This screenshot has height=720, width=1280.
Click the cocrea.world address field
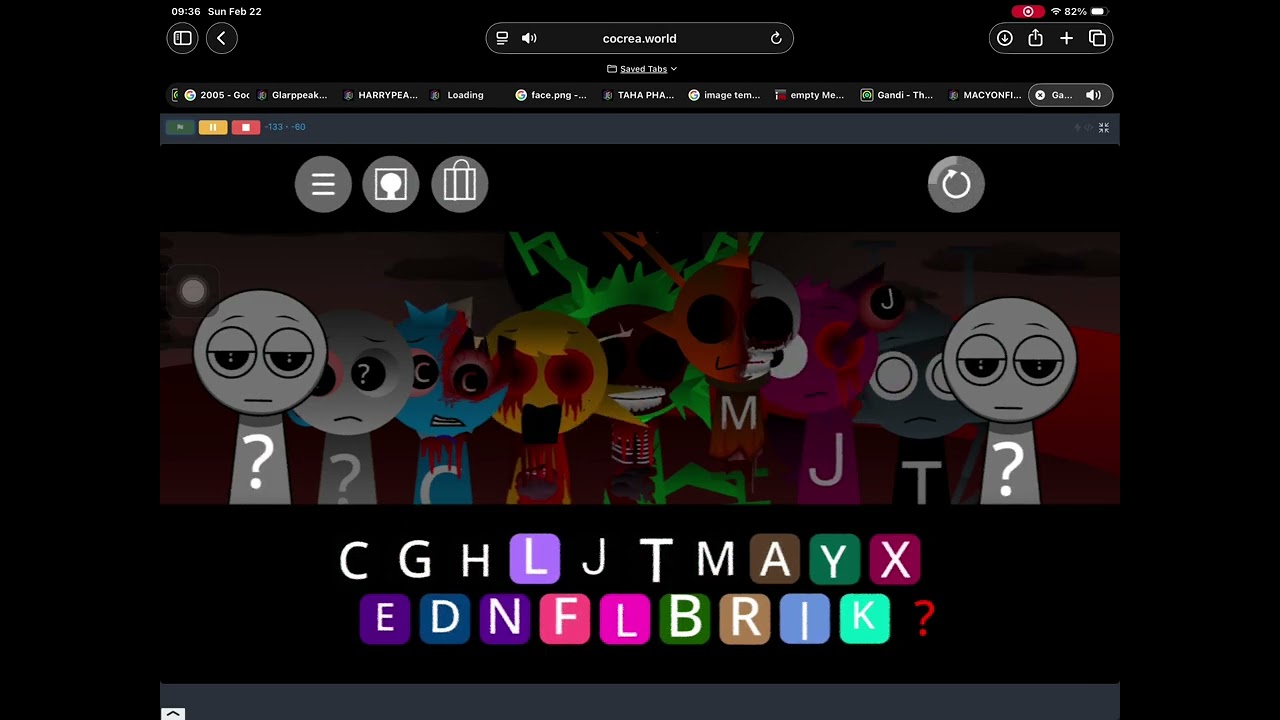(x=640, y=38)
